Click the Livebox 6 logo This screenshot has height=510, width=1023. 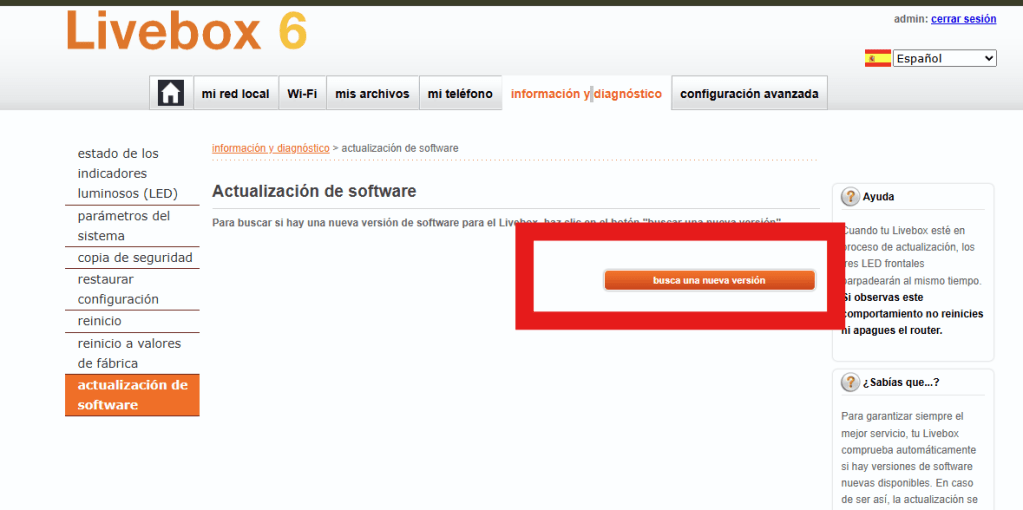(186, 32)
